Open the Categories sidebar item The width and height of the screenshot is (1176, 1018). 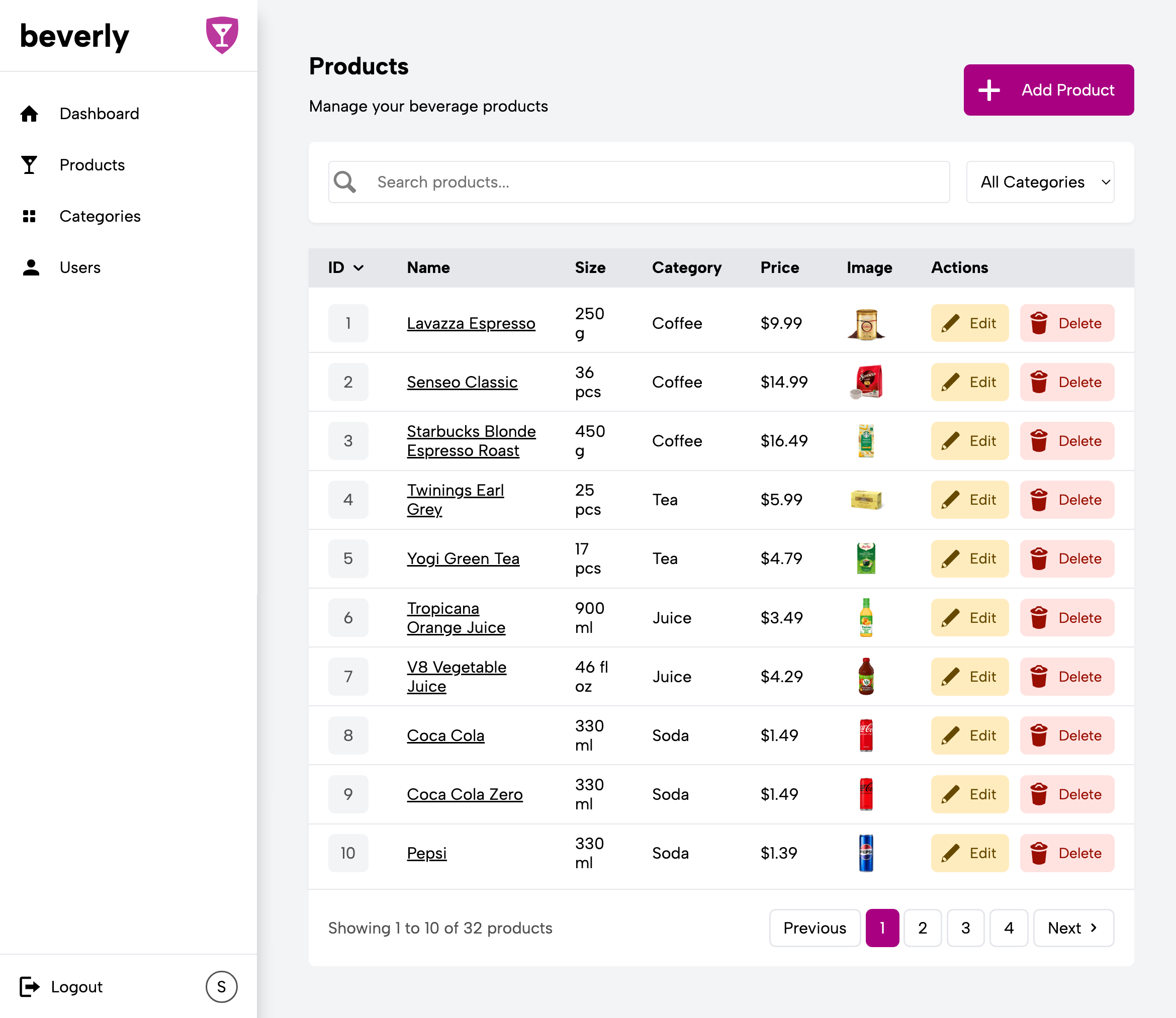[100, 217]
